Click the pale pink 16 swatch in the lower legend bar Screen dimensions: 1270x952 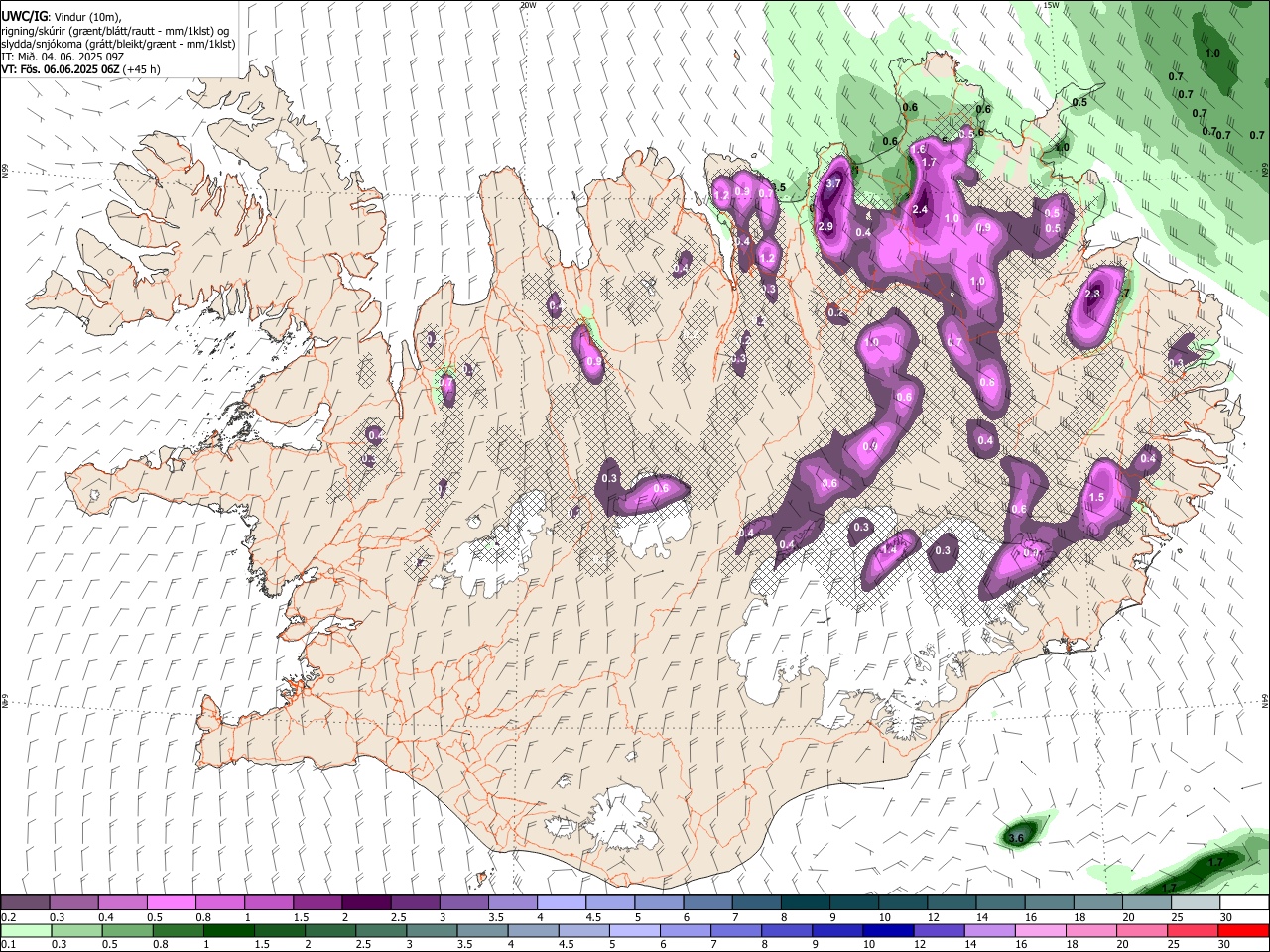1040,930
